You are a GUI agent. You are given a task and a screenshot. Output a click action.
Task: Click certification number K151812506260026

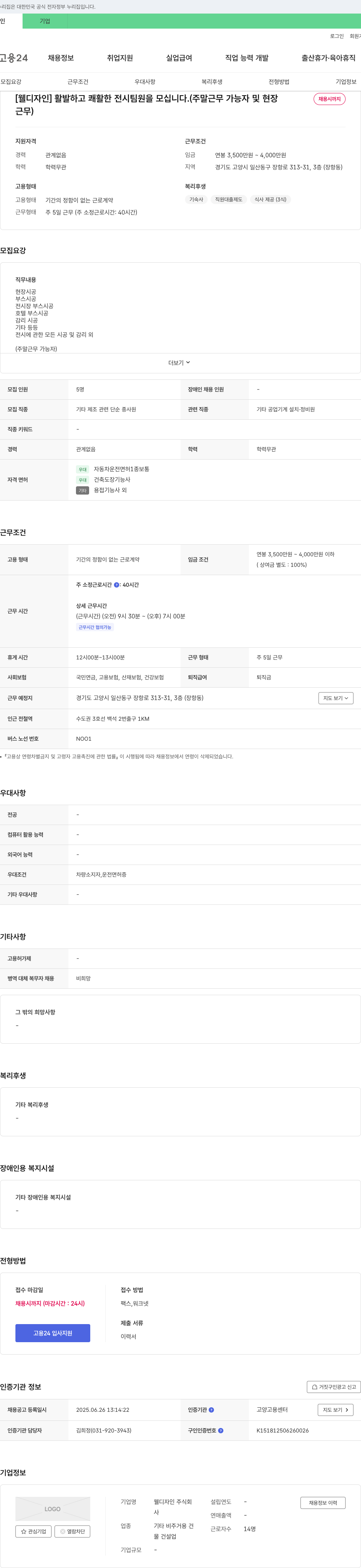(283, 1431)
